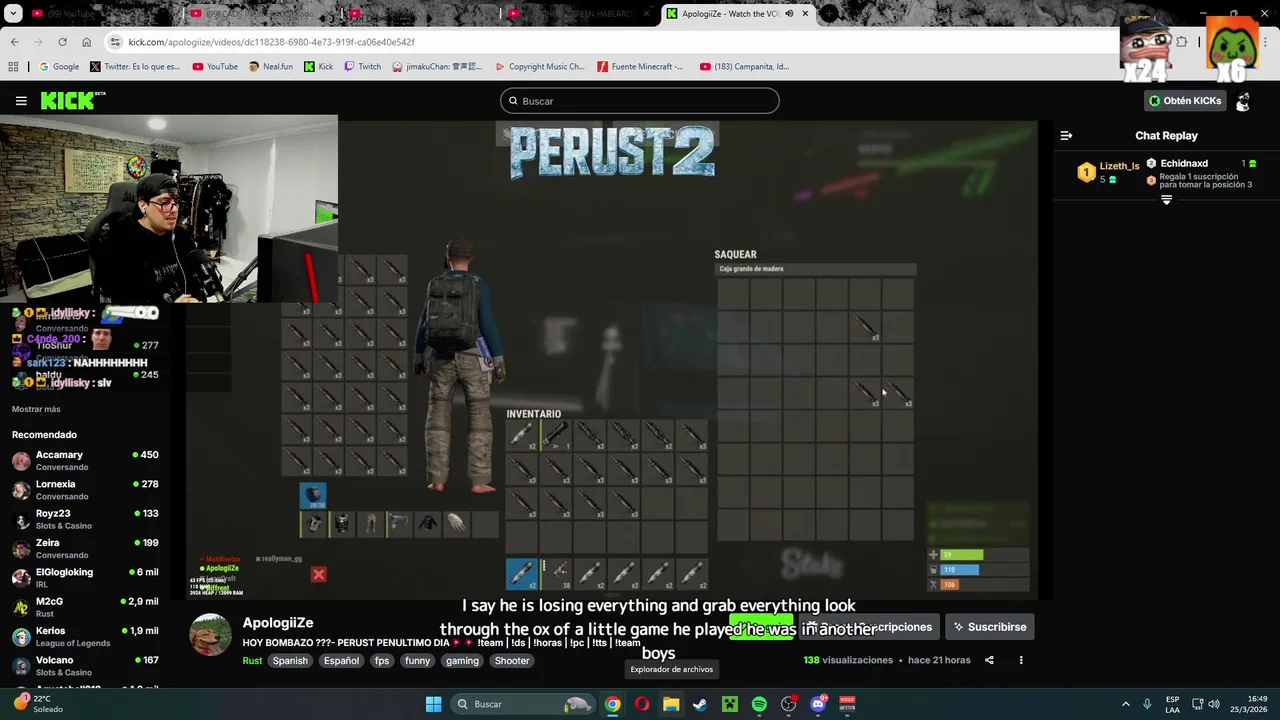The height and width of the screenshot is (720, 1280).
Task: Open recommended channel ElGlogloking
Action: click(84, 577)
